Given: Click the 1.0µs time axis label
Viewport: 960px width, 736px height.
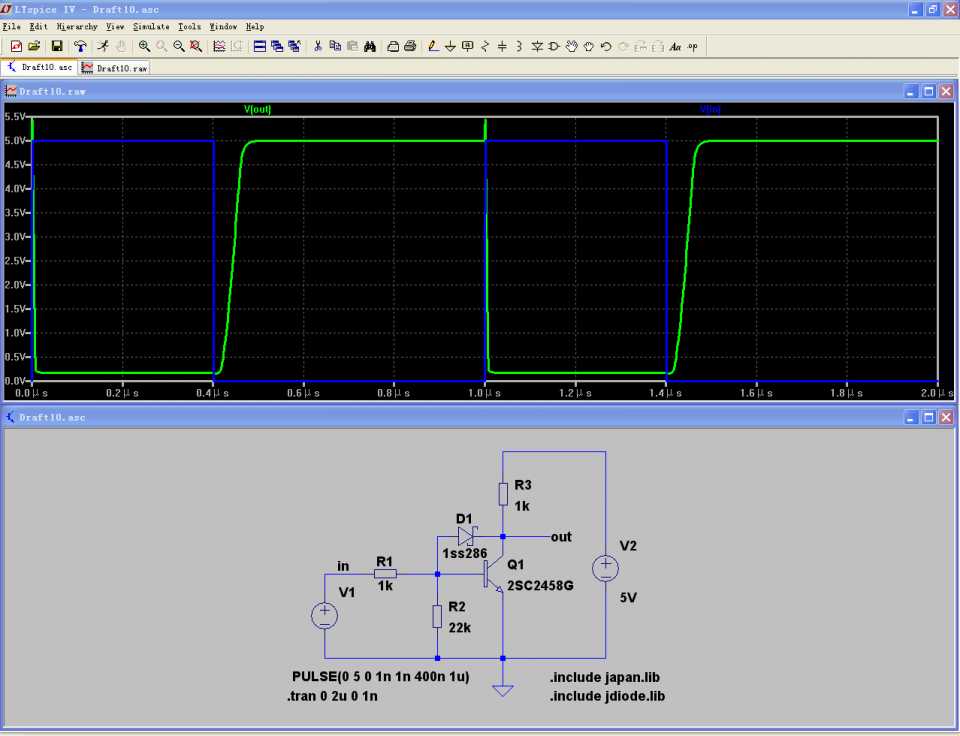Looking at the screenshot, I should click(484, 393).
